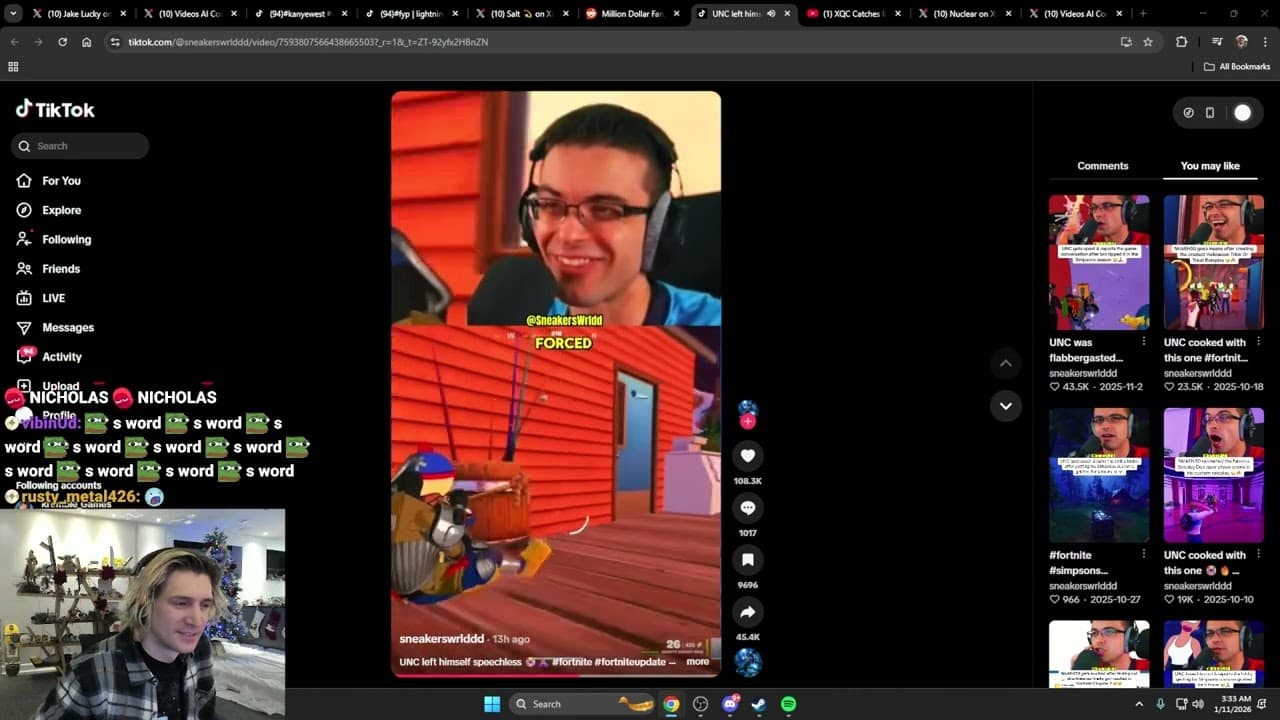The height and width of the screenshot is (720, 1280).
Task: Click the TikTok URL address bar
Action: 620,42
